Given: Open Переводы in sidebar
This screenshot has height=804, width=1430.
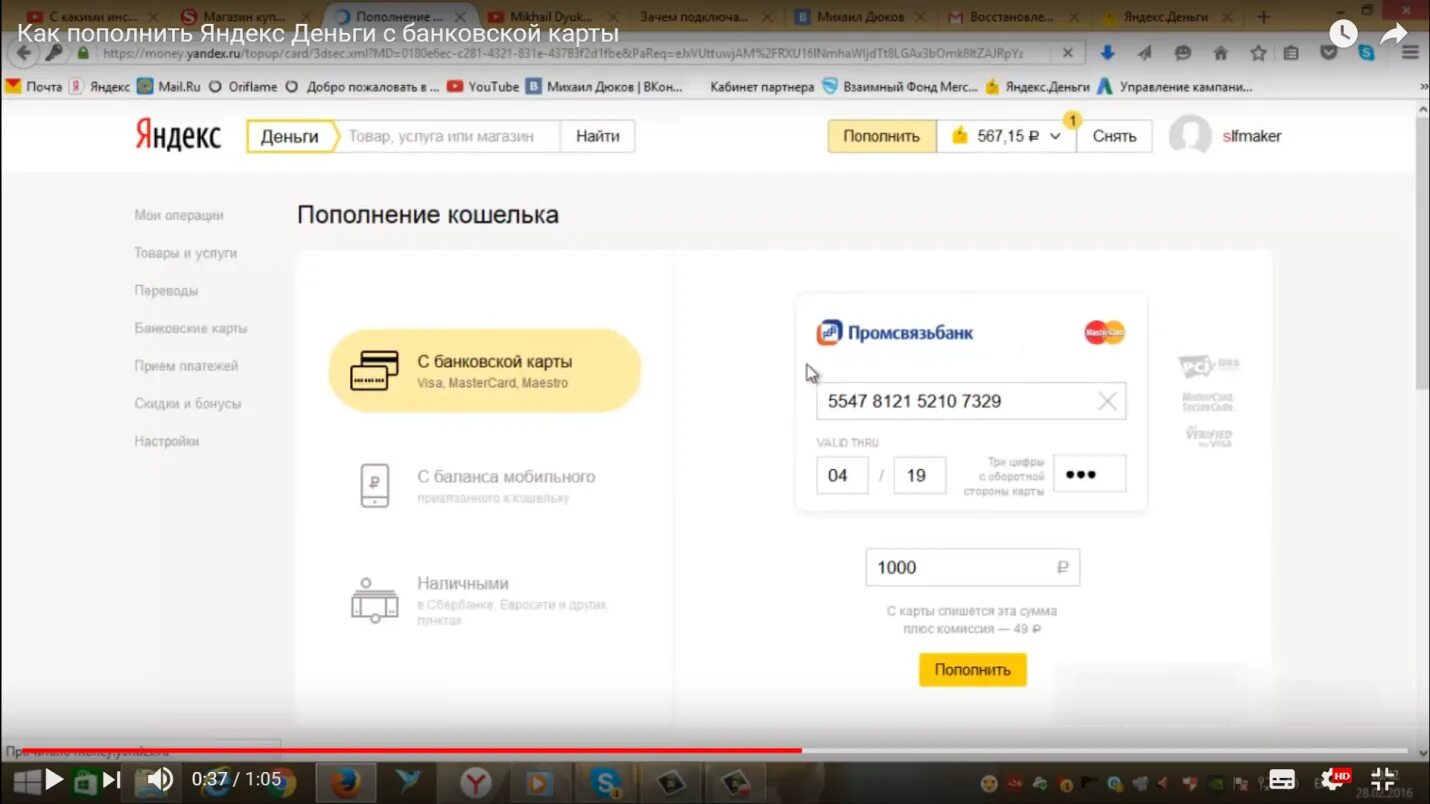Looking at the screenshot, I should 166,290.
